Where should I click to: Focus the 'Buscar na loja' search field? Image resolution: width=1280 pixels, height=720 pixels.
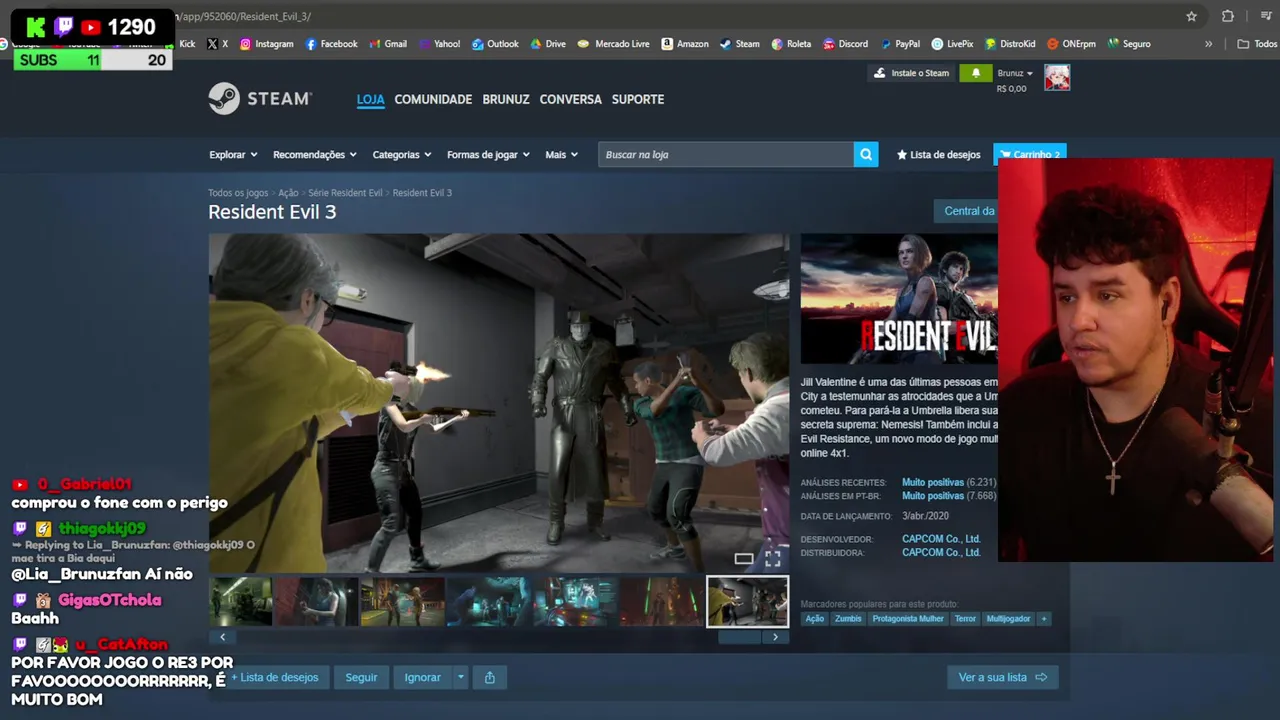coord(726,154)
